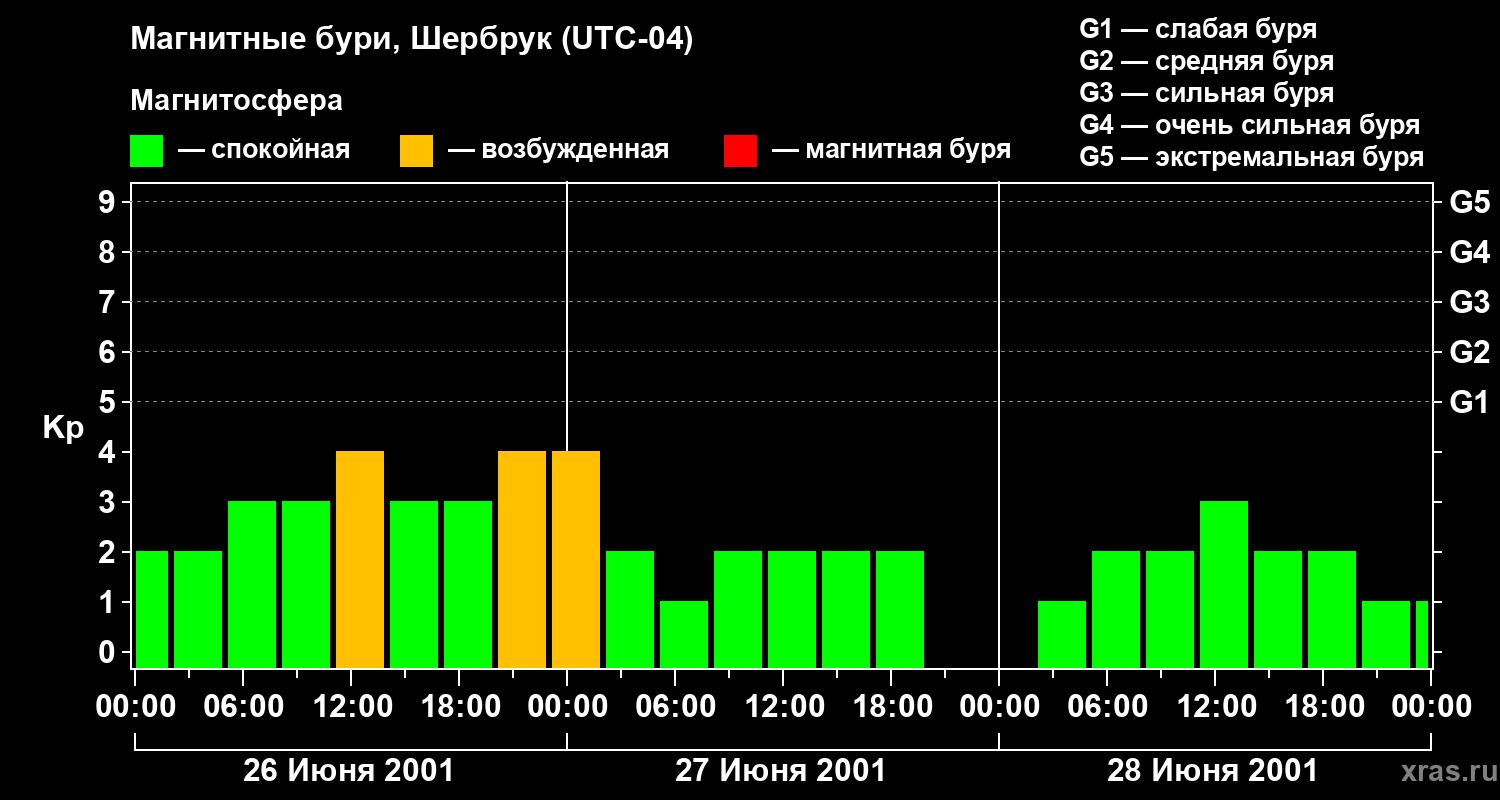Pick the green Kp 3 bar over 12:00 on 28 June
The height and width of the screenshot is (800, 1500).
tap(1224, 584)
